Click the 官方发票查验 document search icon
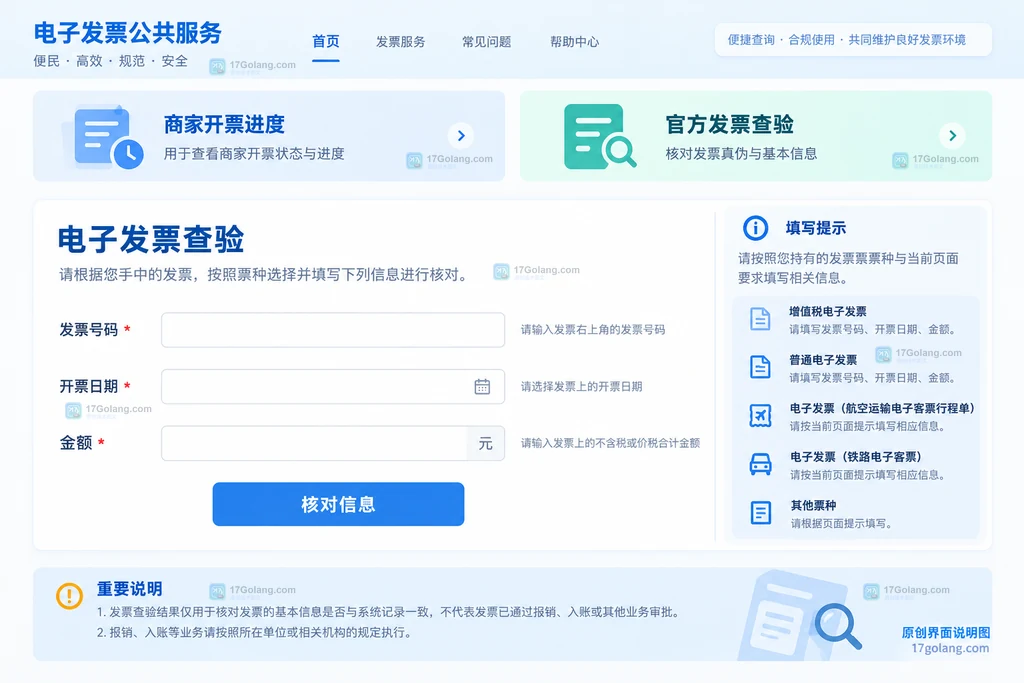1024x683 pixels. (x=598, y=136)
